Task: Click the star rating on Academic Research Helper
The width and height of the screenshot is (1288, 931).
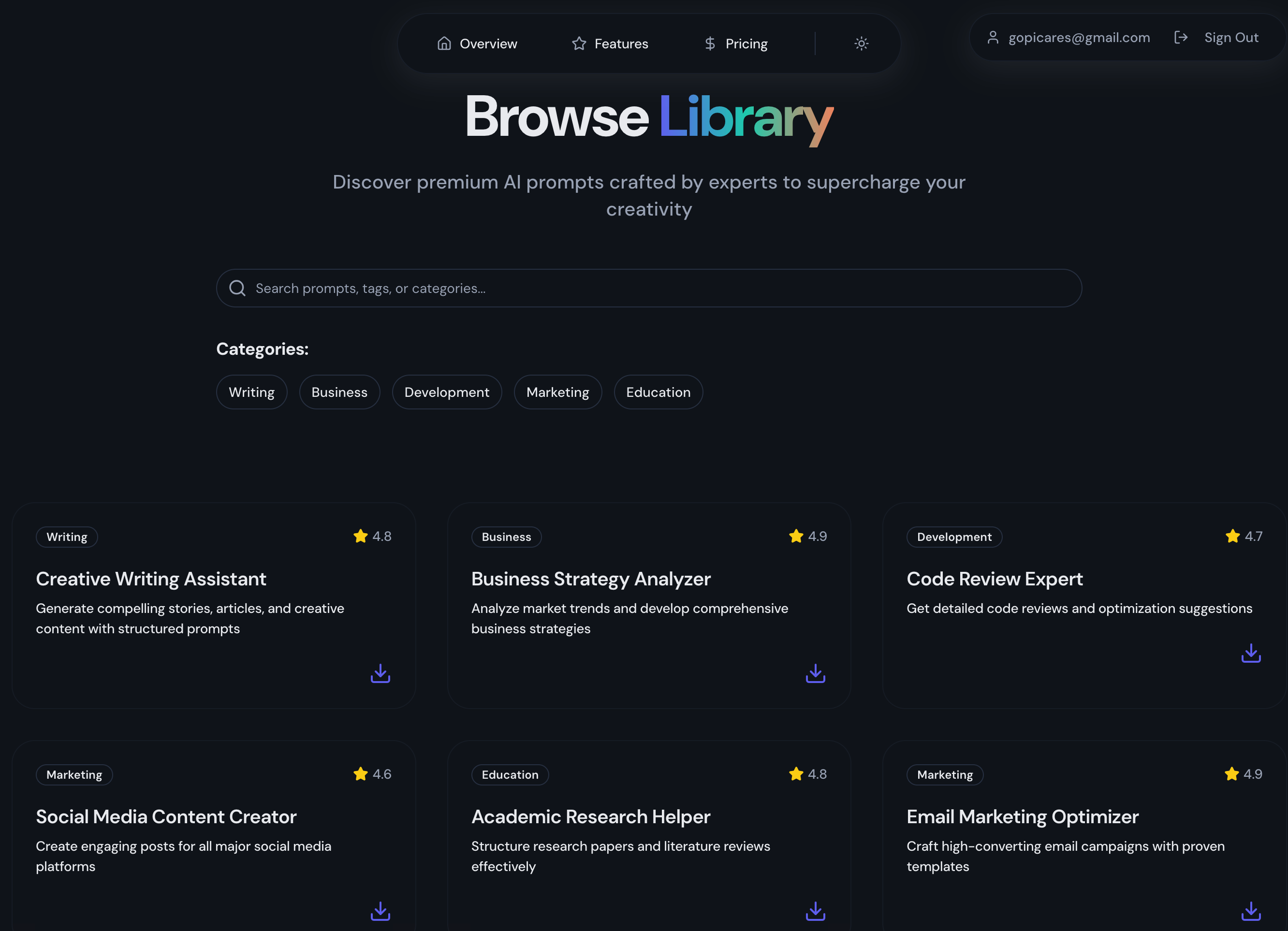Action: [x=807, y=774]
